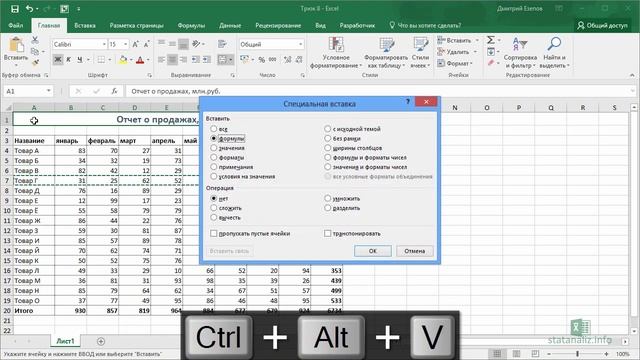Click the Merge and Center icon
Image resolution: width=640 pixels, height=360 pixels.
click(x=222, y=60)
